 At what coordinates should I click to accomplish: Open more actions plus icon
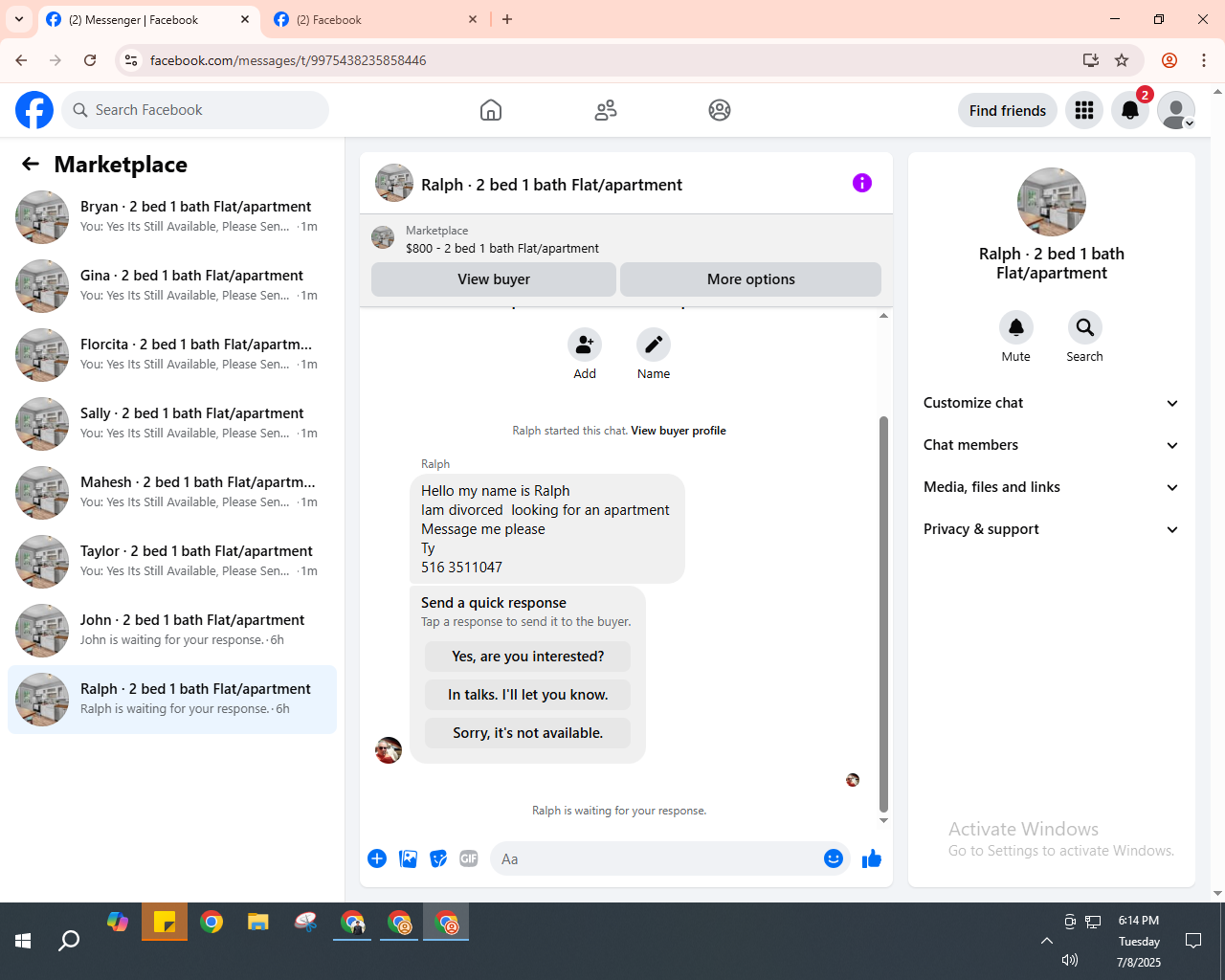click(377, 858)
